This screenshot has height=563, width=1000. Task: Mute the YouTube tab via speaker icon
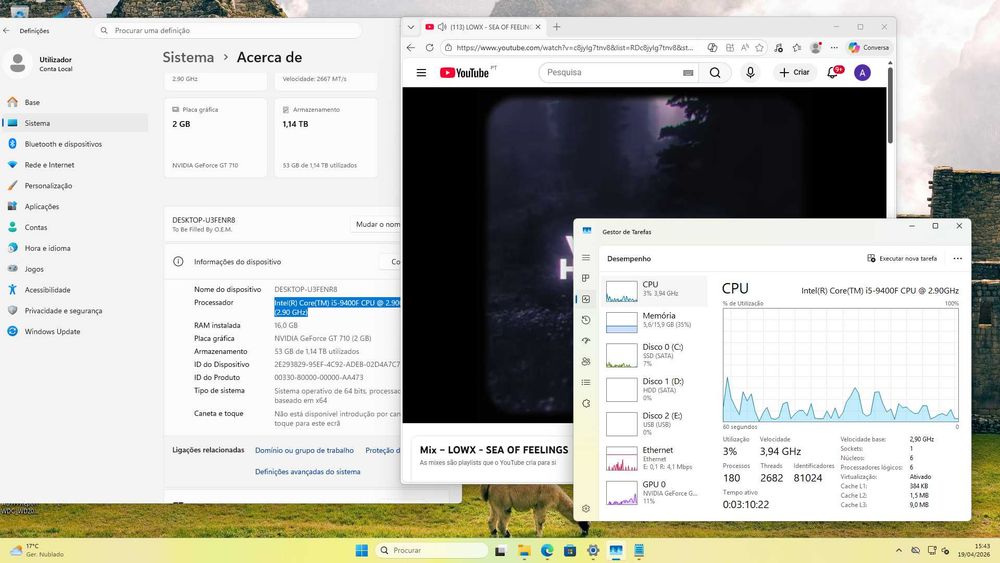coord(441,27)
